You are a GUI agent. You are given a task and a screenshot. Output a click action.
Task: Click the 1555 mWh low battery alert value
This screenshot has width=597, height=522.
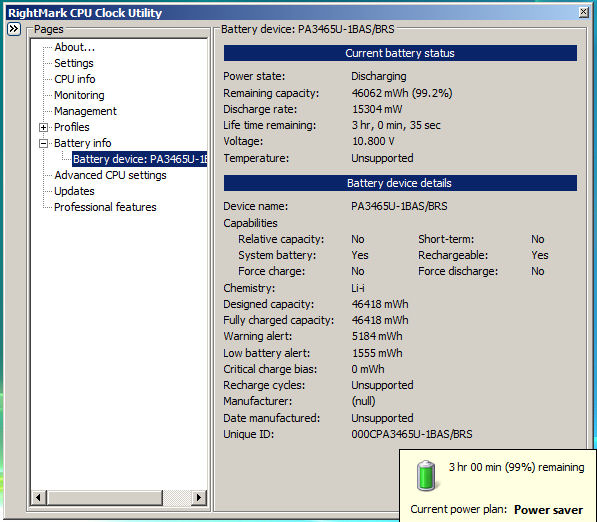click(x=377, y=353)
